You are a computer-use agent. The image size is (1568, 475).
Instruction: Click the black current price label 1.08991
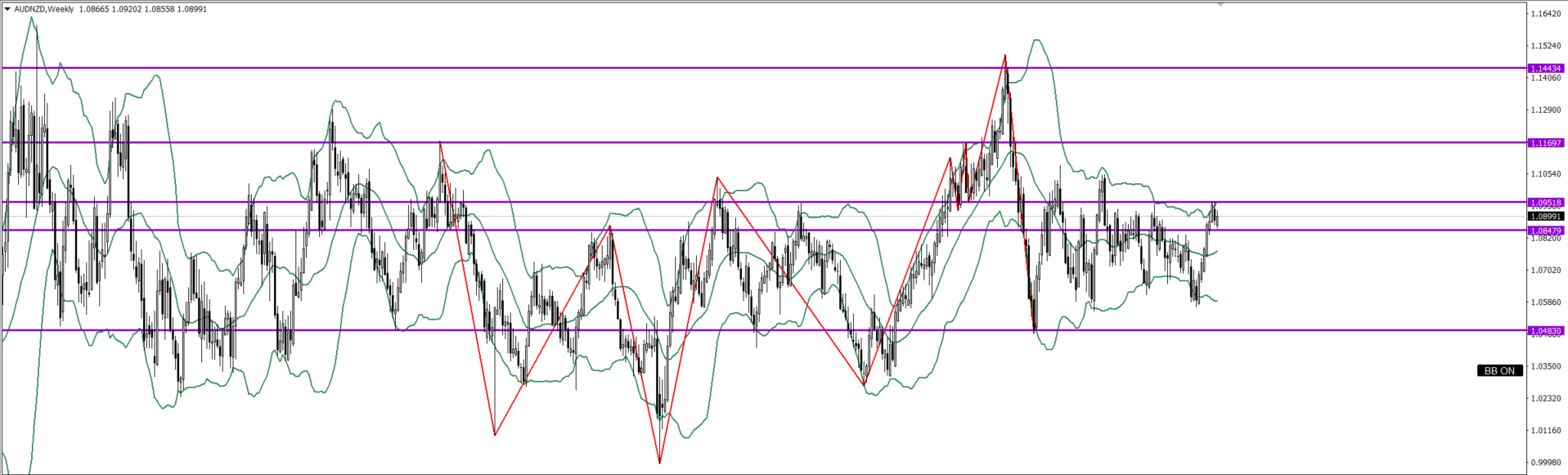point(1546,217)
